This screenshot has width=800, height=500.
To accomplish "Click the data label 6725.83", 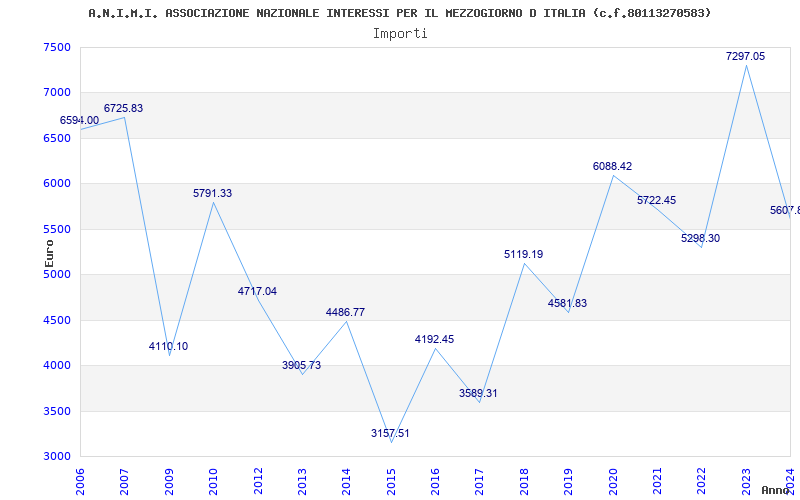I will (x=123, y=108).
